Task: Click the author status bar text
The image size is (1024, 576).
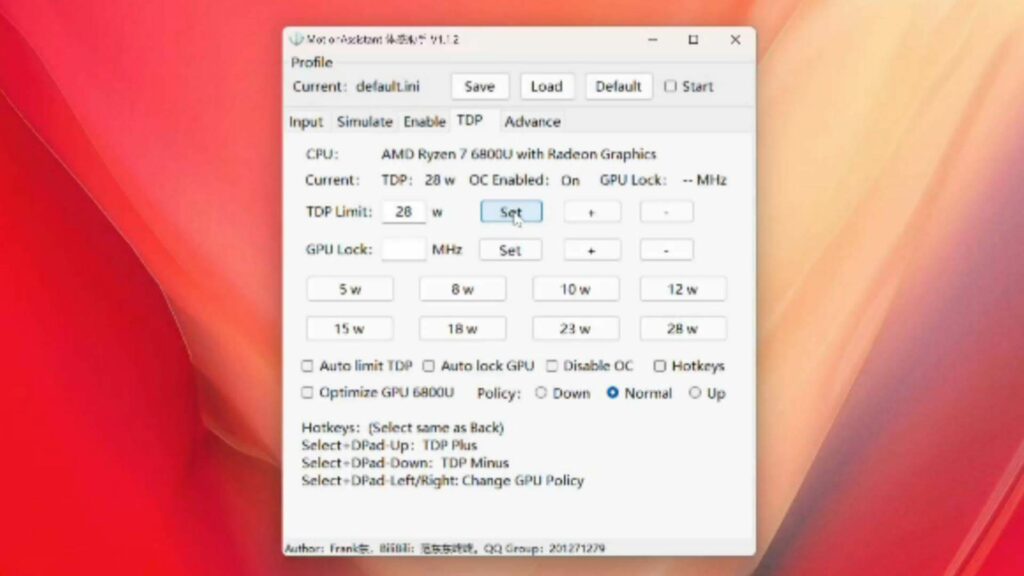Action: pyautogui.click(x=445, y=548)
